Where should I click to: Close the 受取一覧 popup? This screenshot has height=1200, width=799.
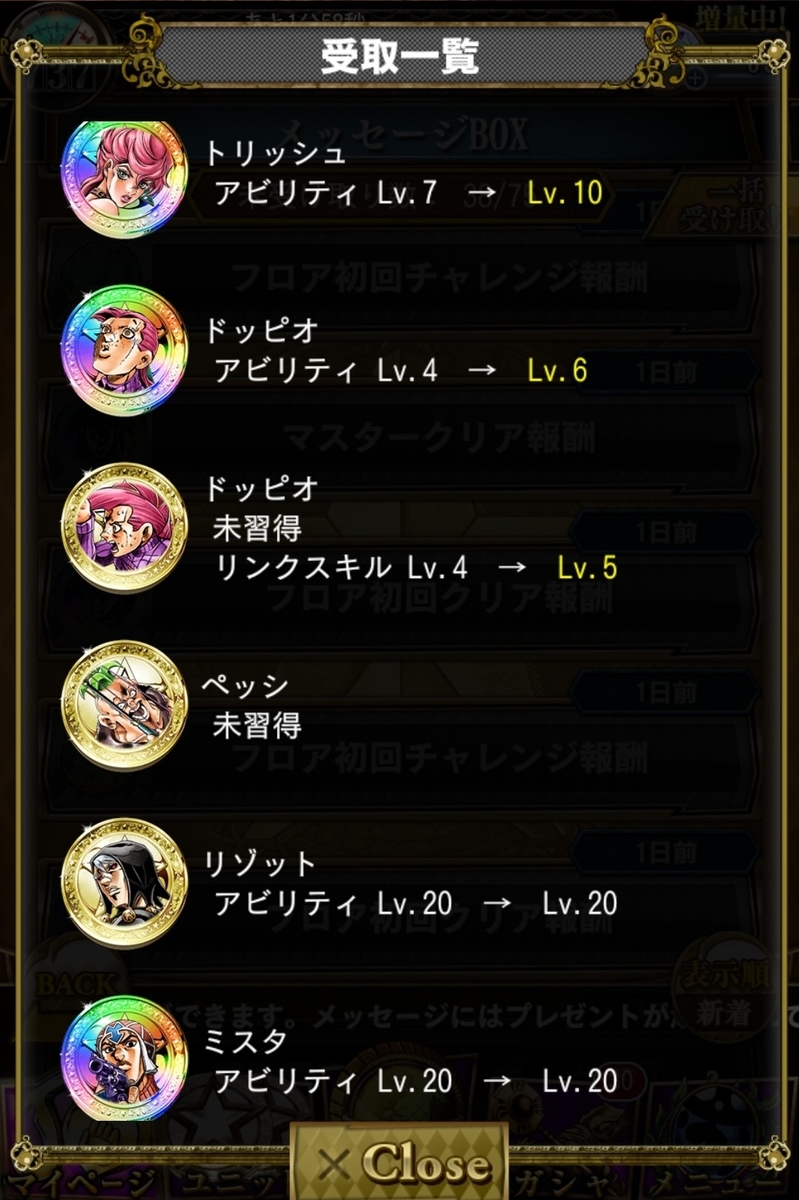(399, 1162)
